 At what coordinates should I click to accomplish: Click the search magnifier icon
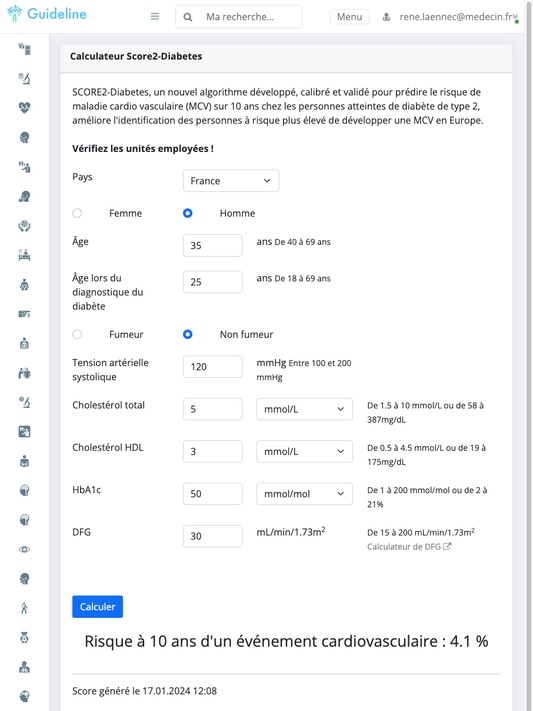click(x=187, y=17)
